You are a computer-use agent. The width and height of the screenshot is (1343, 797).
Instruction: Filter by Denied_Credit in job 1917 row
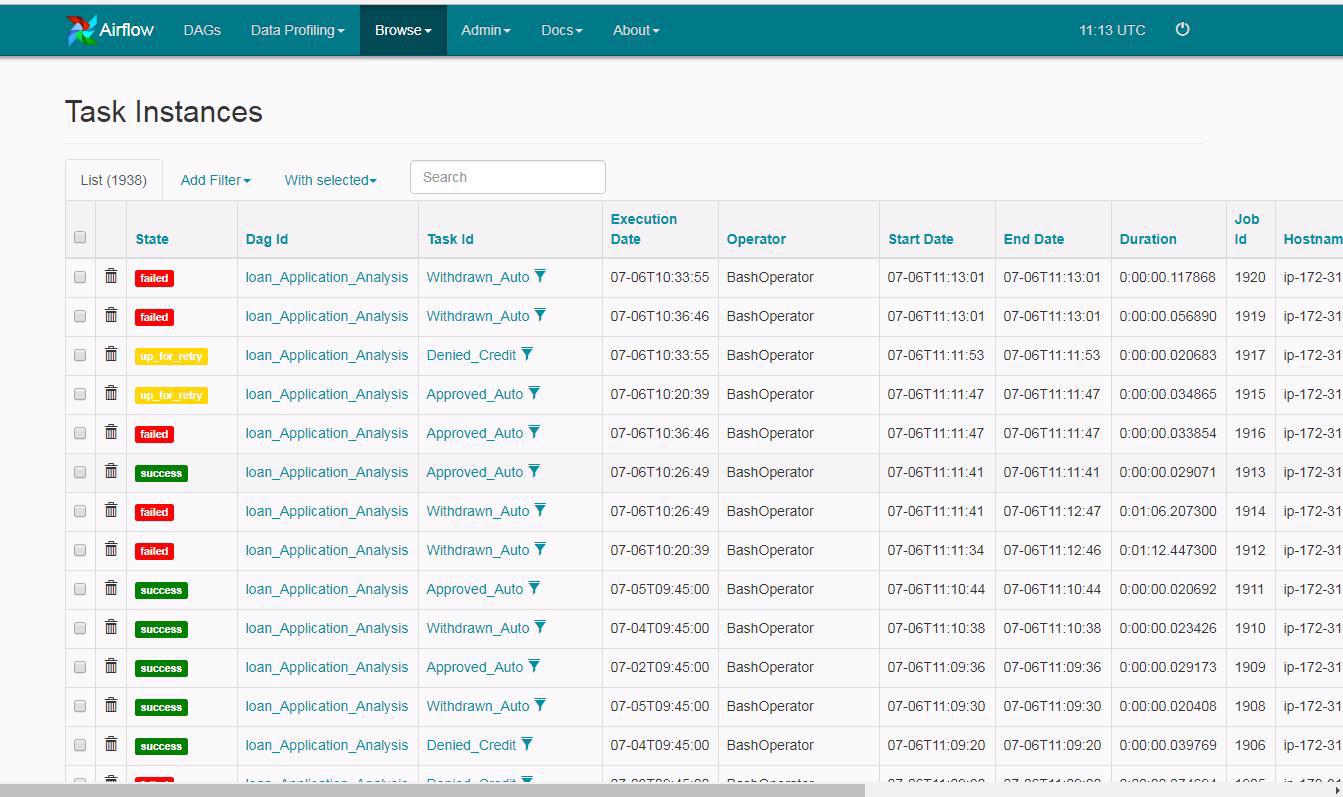tap(527, 354)
